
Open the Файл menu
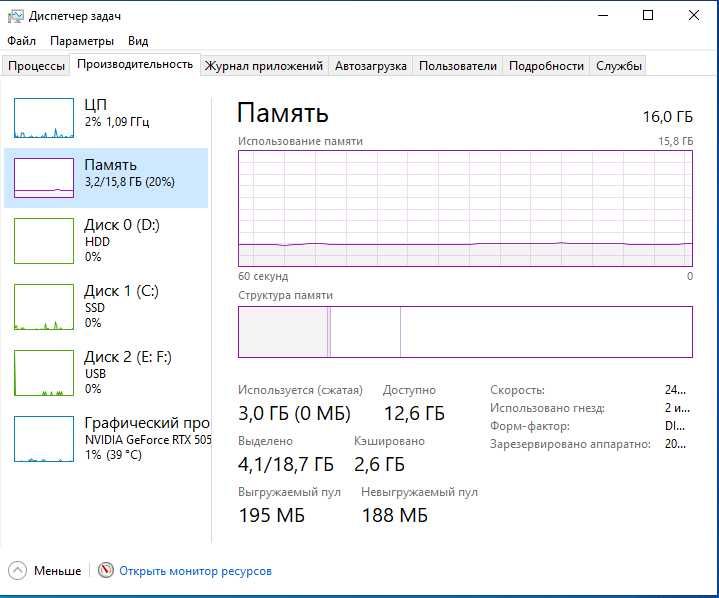(x=21, y=41)
